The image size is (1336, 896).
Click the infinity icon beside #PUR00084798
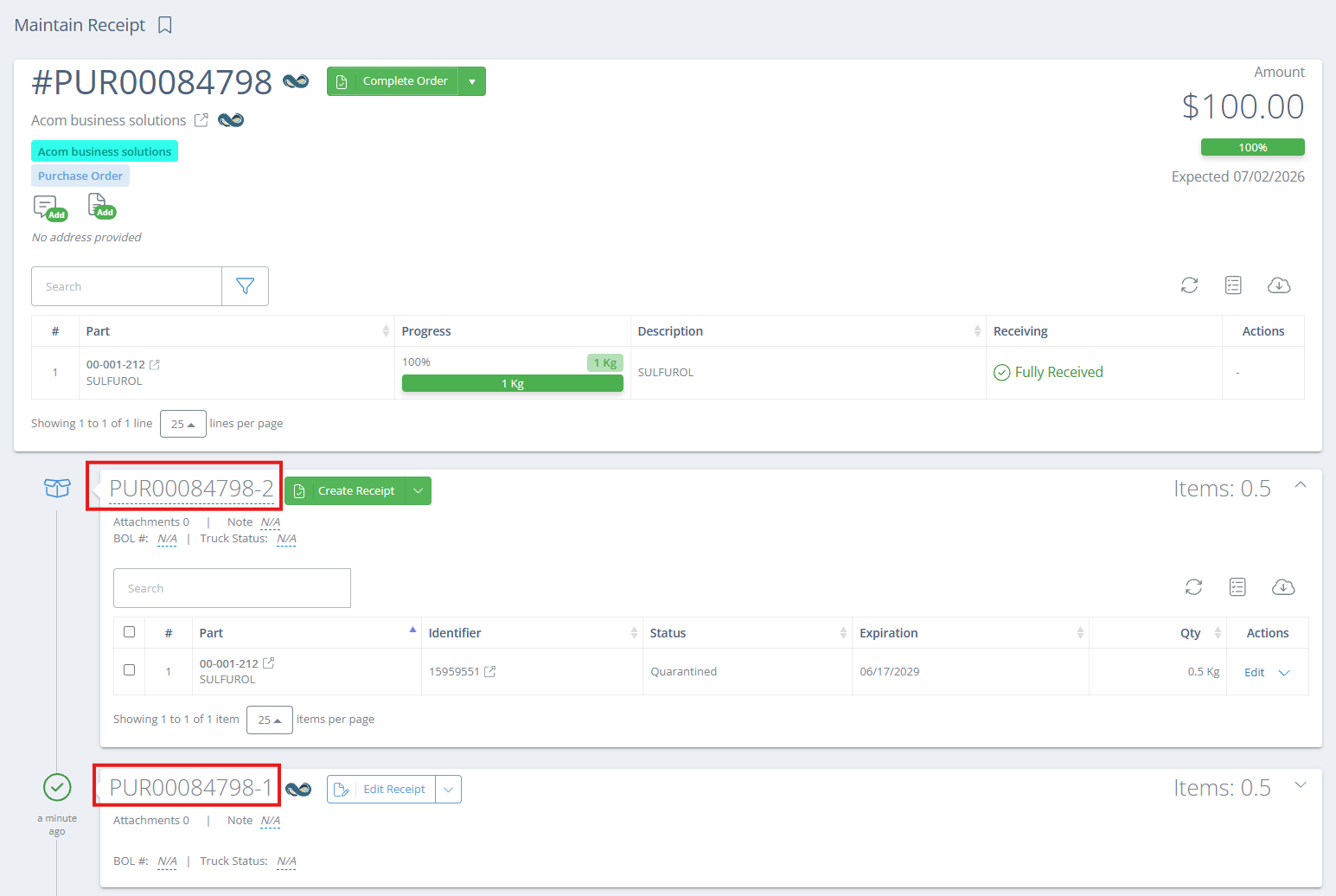[296, 81]
